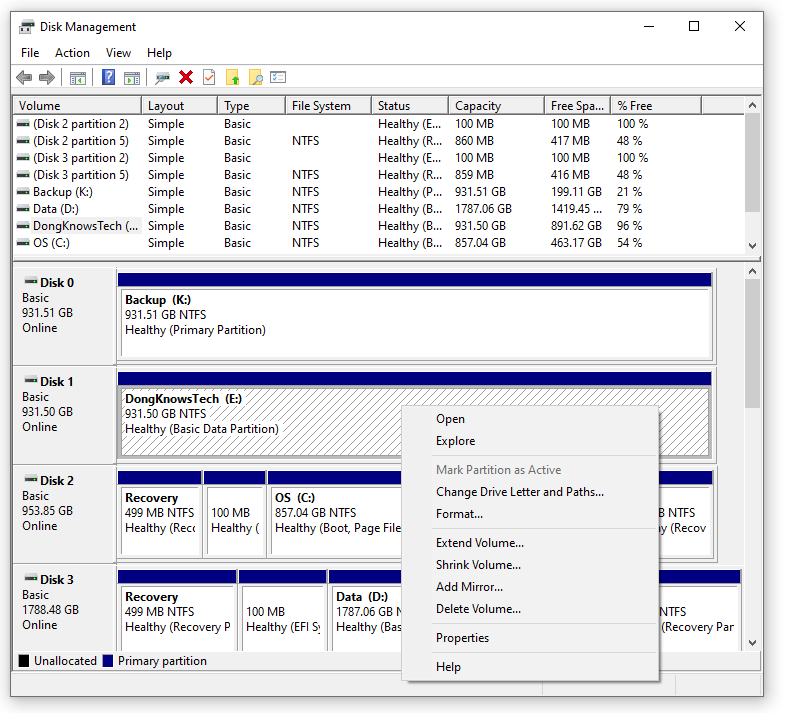Click the Back arrow toolbar icon

(24, 78)
